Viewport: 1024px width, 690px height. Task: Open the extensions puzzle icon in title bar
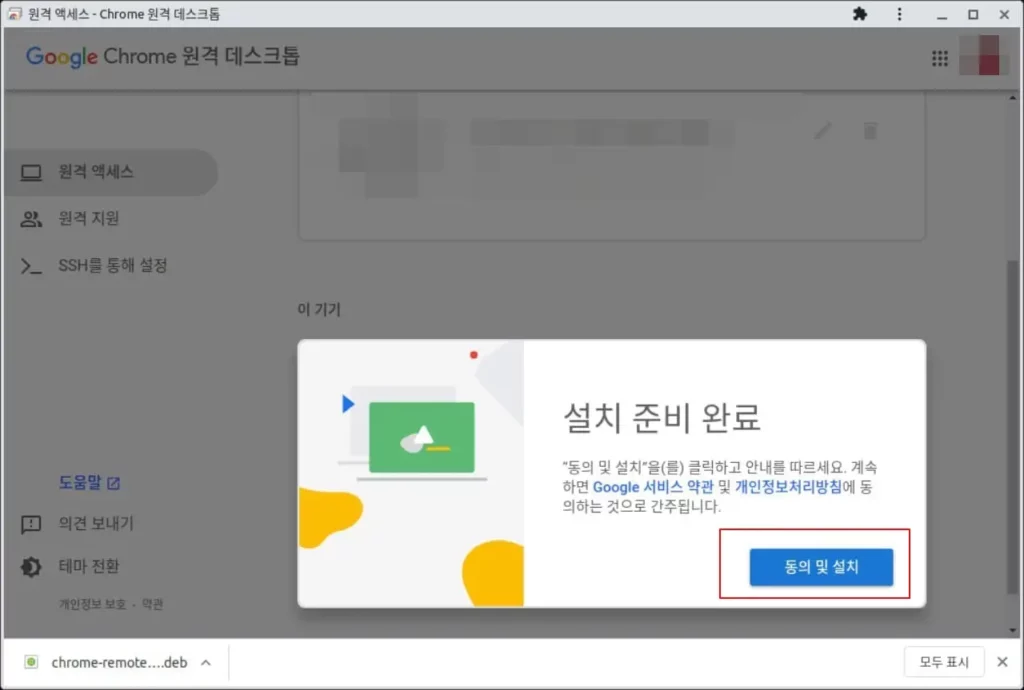(860, 14)
